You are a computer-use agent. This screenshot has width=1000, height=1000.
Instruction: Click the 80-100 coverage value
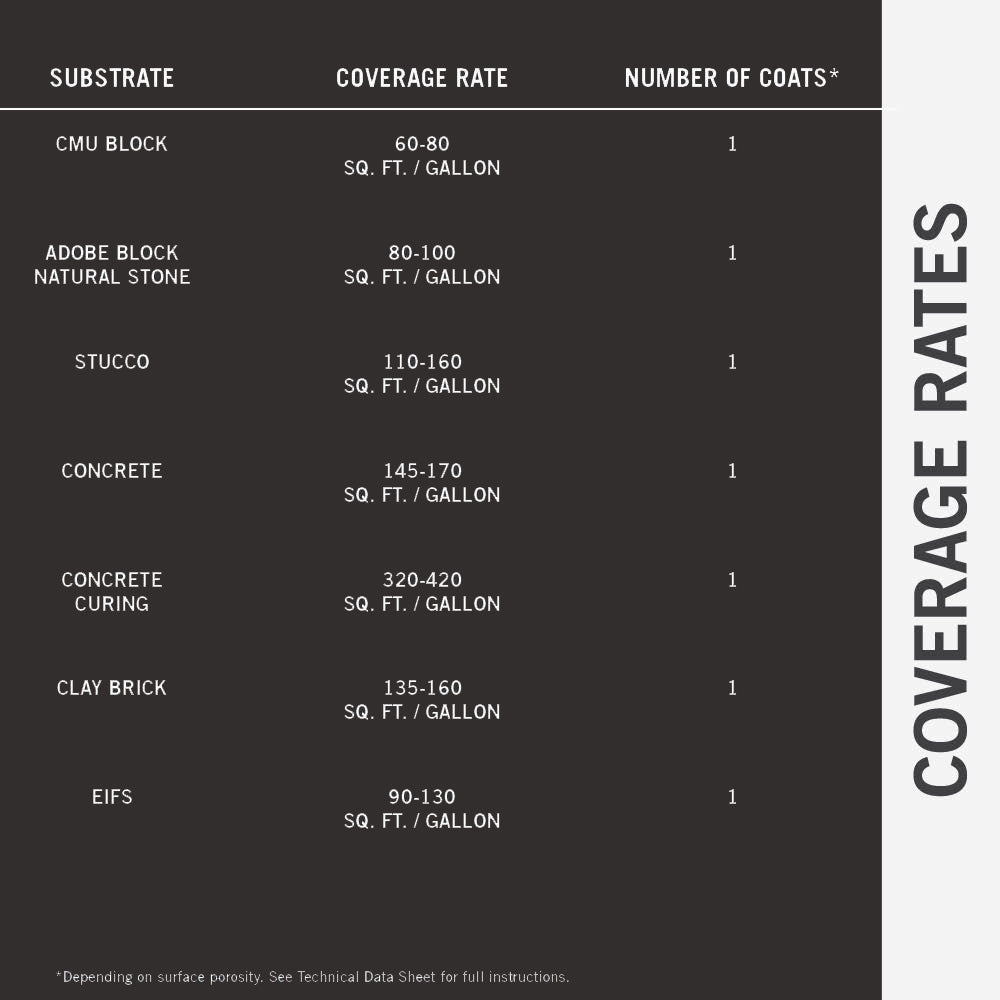click(x=421, y=253)
